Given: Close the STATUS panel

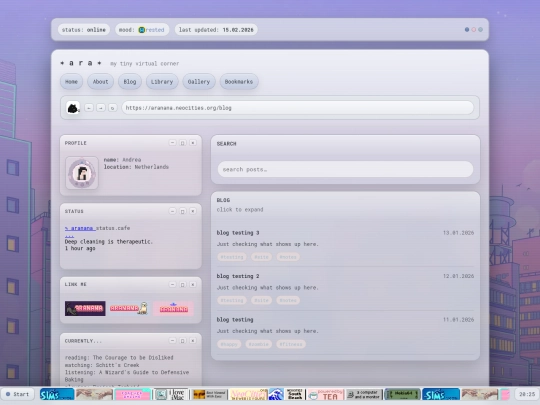Looking at the screenshot, I should pyautogui.click(x=193, y=211).
